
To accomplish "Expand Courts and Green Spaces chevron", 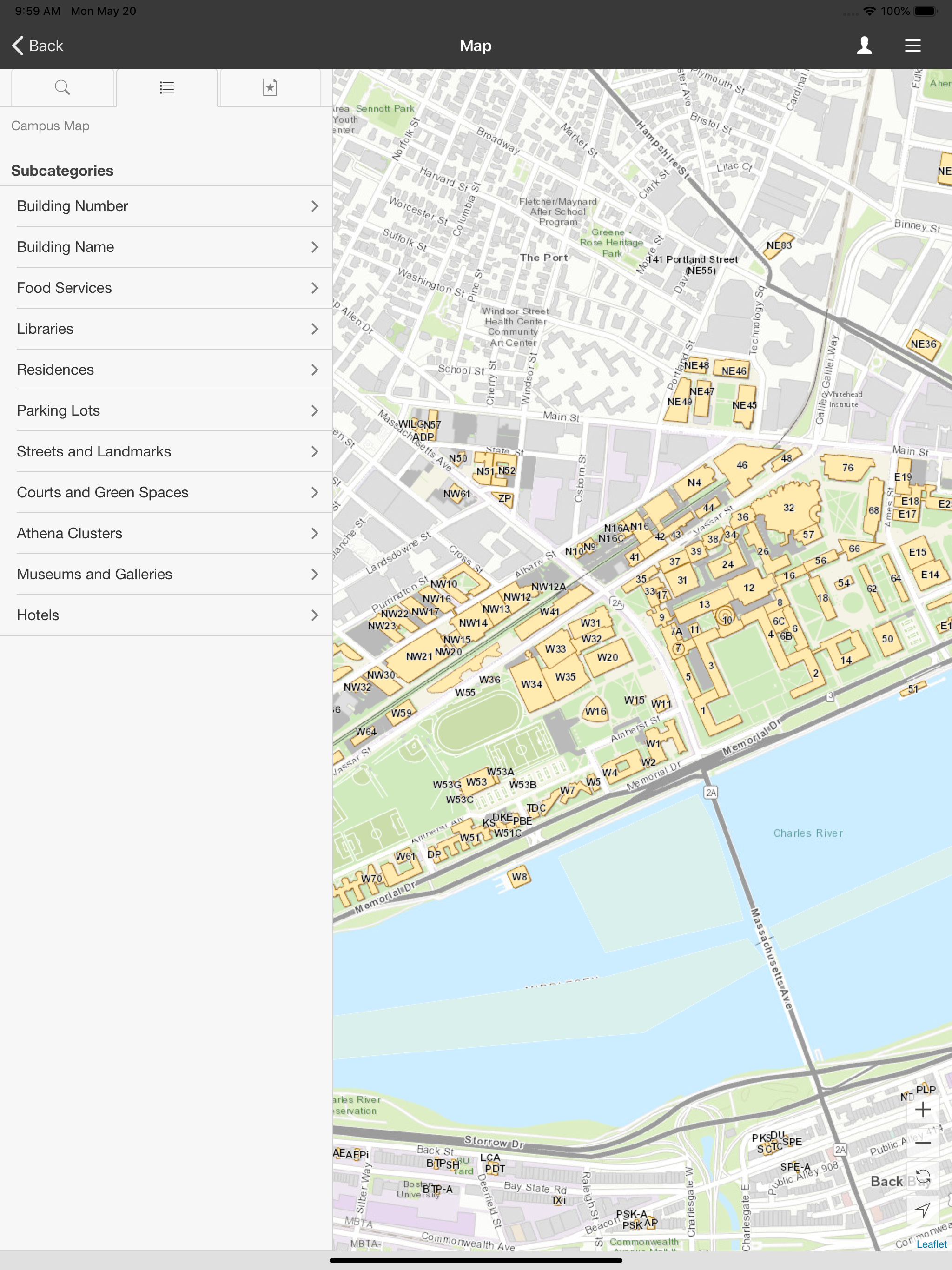I will coord(314,493).
